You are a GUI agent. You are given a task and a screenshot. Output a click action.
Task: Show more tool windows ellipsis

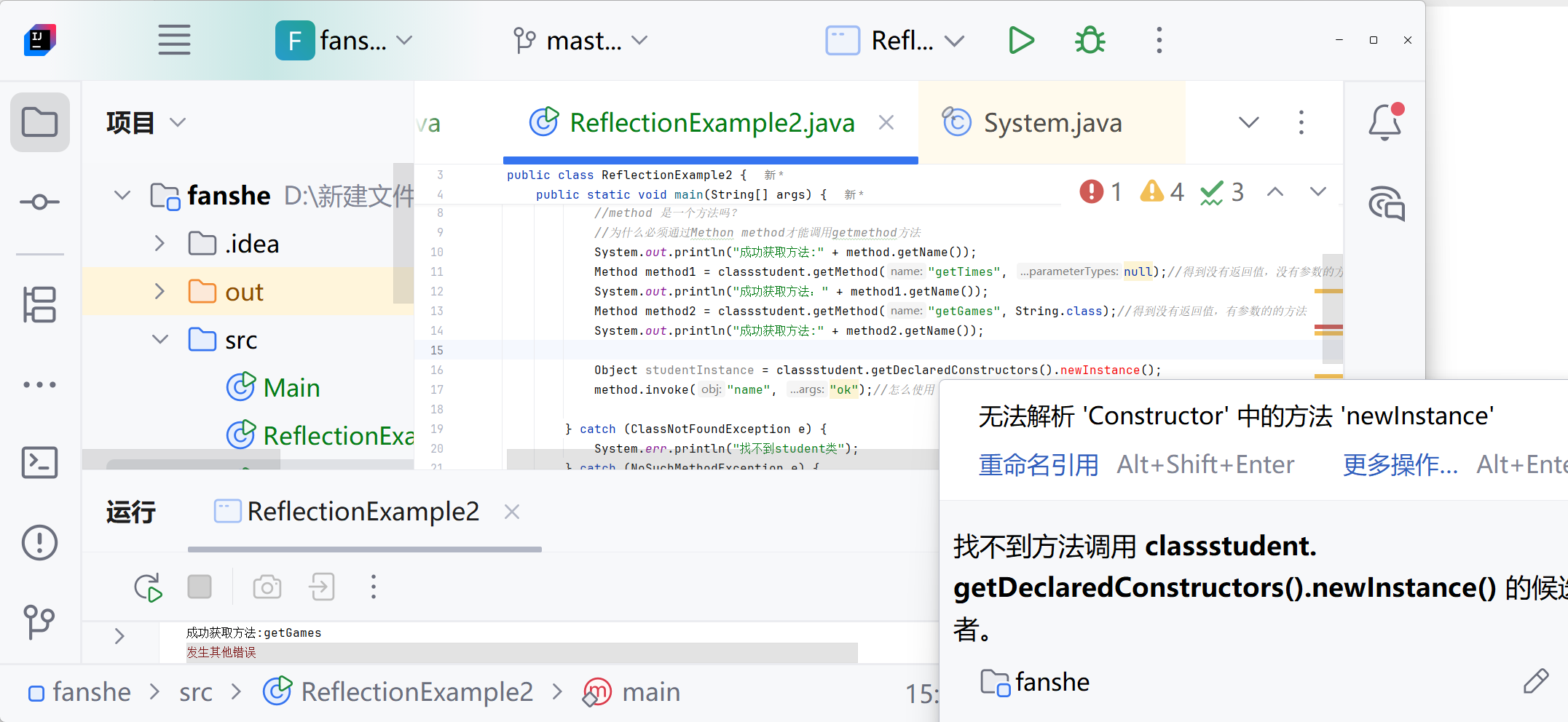(40, 384)
